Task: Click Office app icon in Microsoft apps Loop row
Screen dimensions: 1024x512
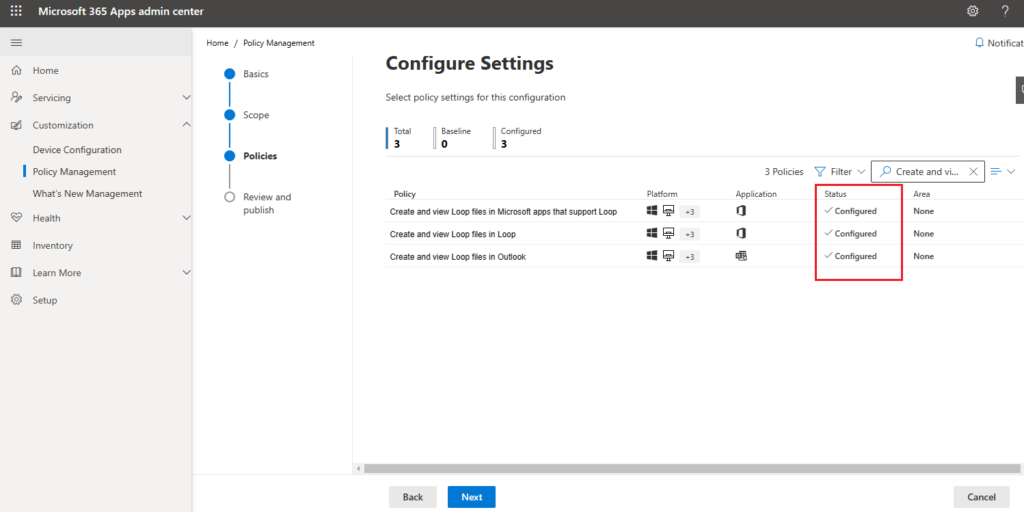Action: tap(741, 211)
